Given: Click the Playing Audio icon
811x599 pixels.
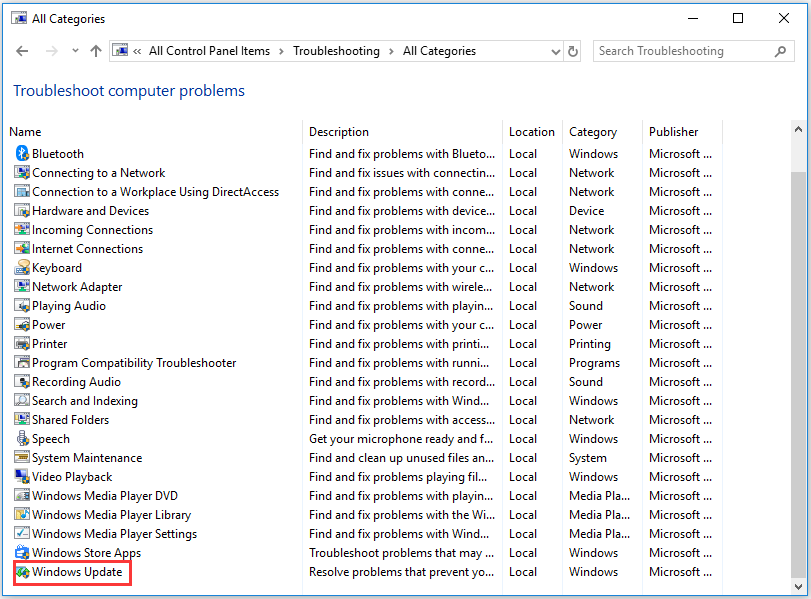Looking at the screenshot, I should click(22, 305).
